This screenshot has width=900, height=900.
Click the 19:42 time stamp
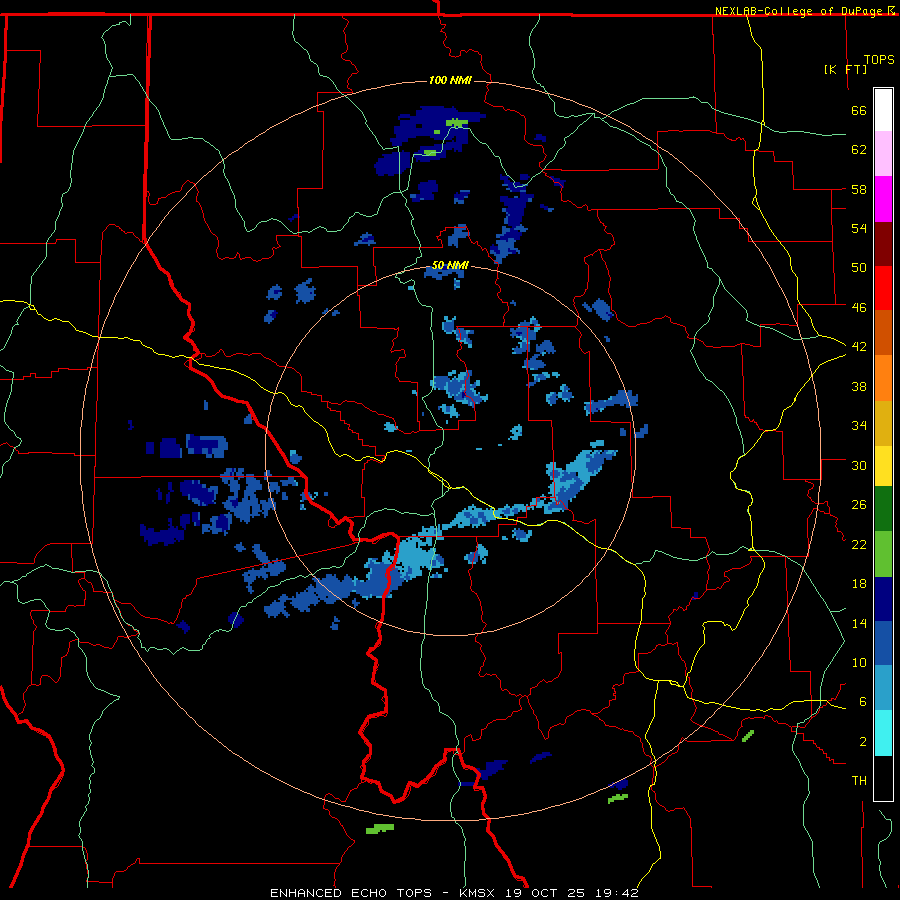(616, 893)
